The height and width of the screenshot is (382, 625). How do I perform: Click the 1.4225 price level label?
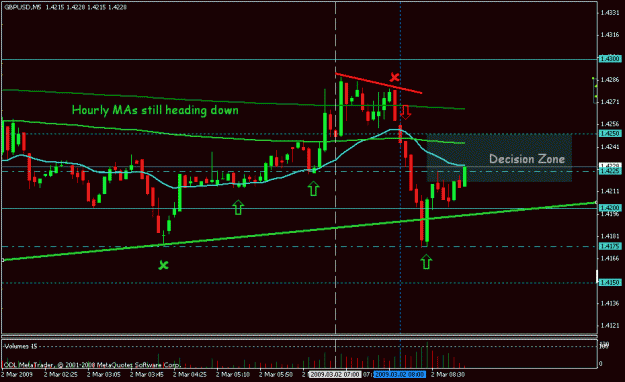[610, 171]
